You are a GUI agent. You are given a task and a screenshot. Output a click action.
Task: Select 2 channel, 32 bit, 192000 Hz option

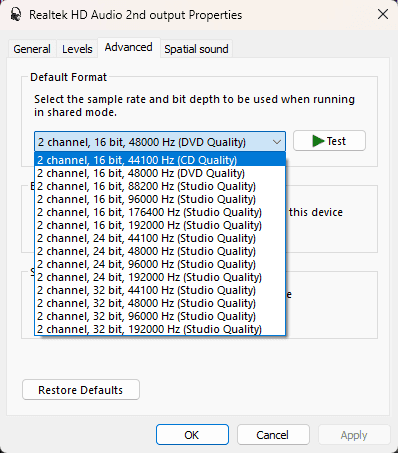[x=160, y=329]
